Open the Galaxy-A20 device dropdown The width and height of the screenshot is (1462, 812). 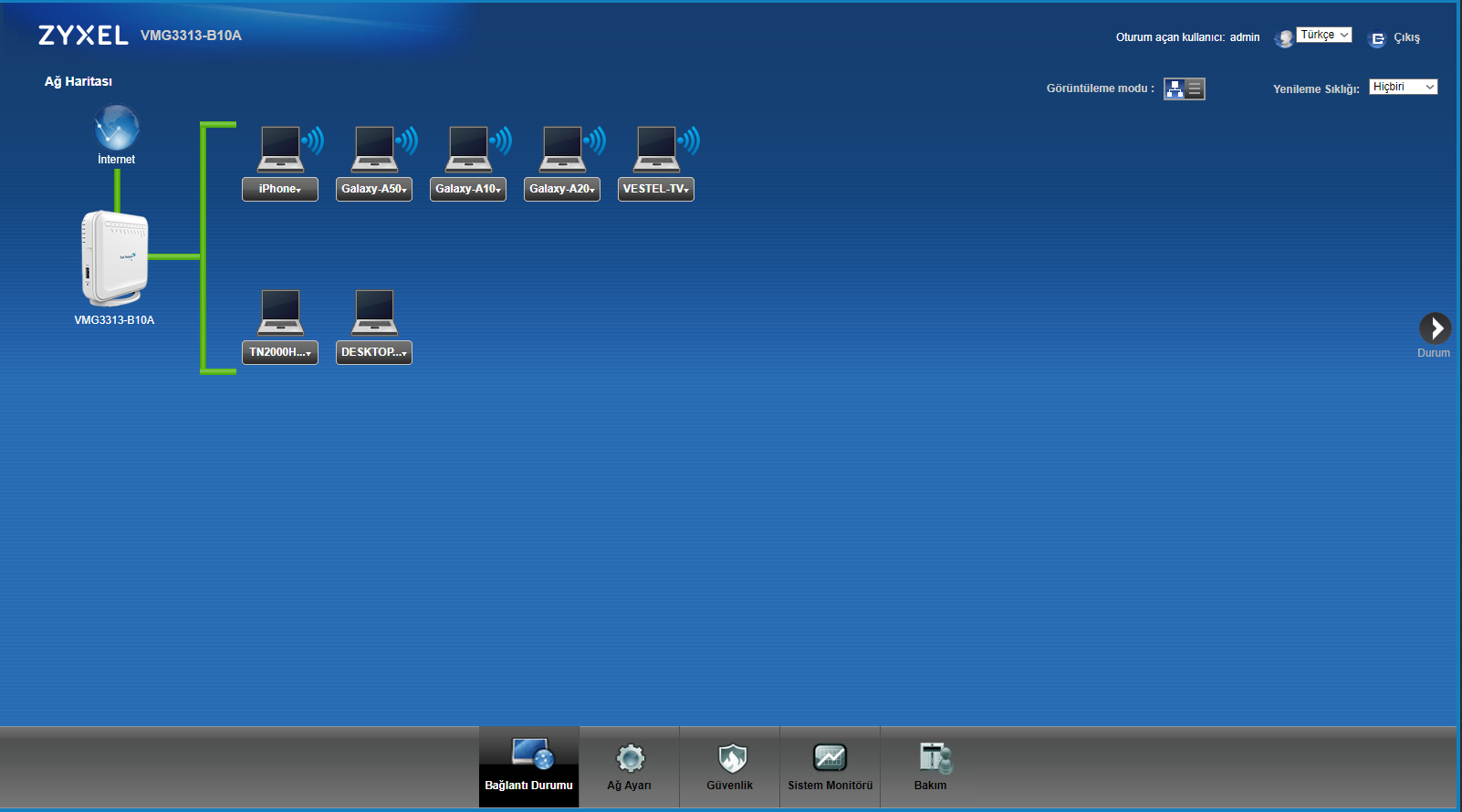(x=562, y=189)
